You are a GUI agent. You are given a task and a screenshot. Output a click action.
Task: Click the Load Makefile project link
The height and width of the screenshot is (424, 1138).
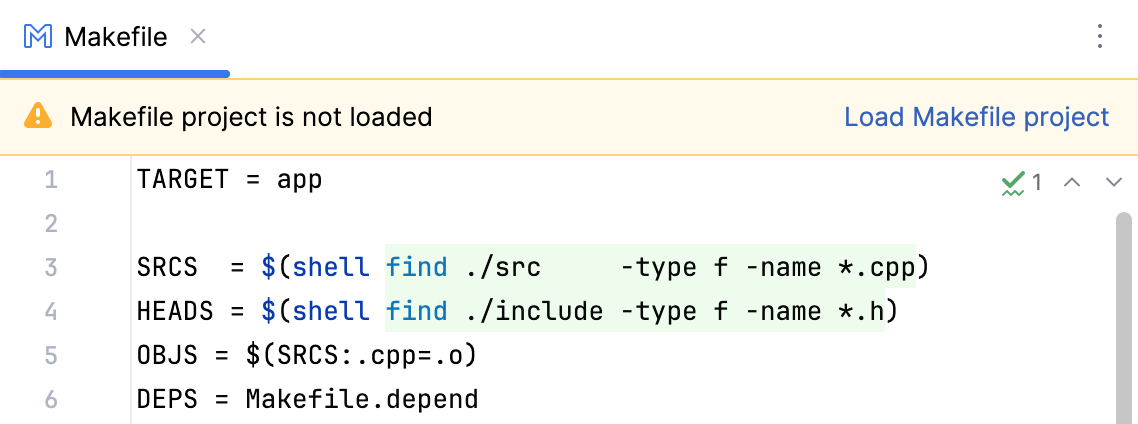tap(976, 117)
